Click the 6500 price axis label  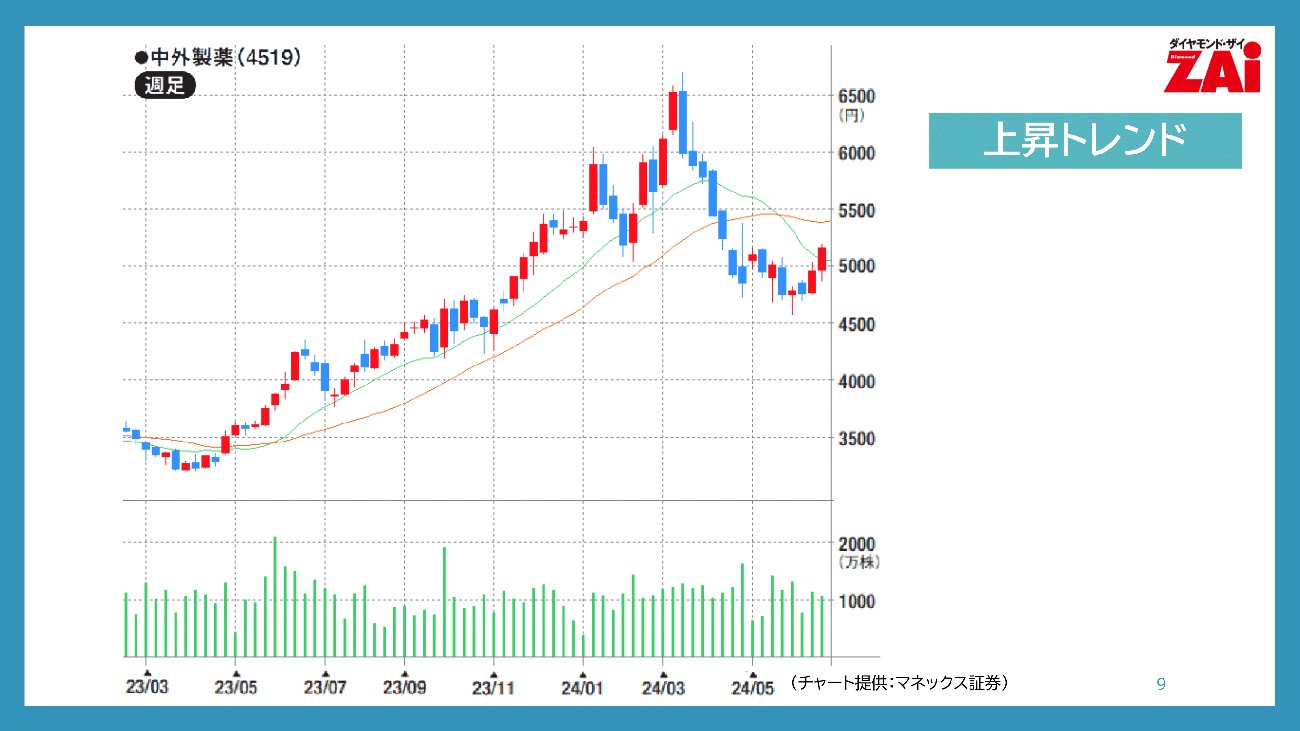[x=856, y=96]
